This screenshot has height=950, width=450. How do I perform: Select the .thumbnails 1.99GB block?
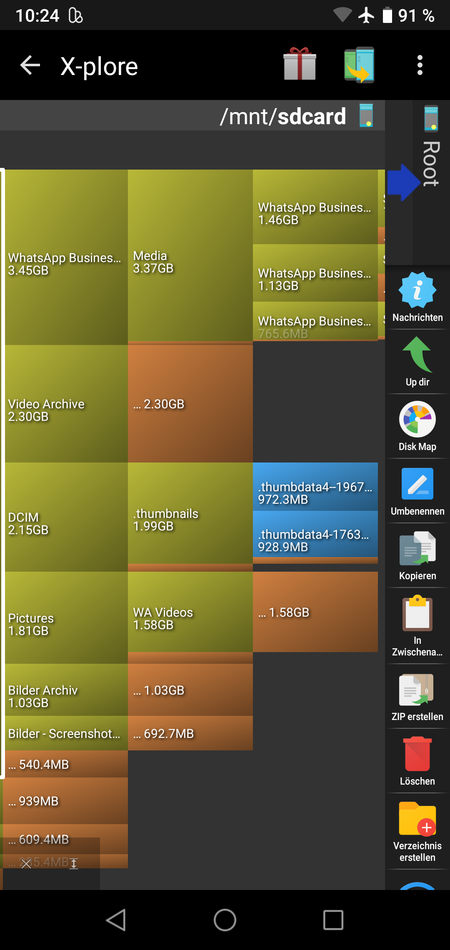coord(190,513)
